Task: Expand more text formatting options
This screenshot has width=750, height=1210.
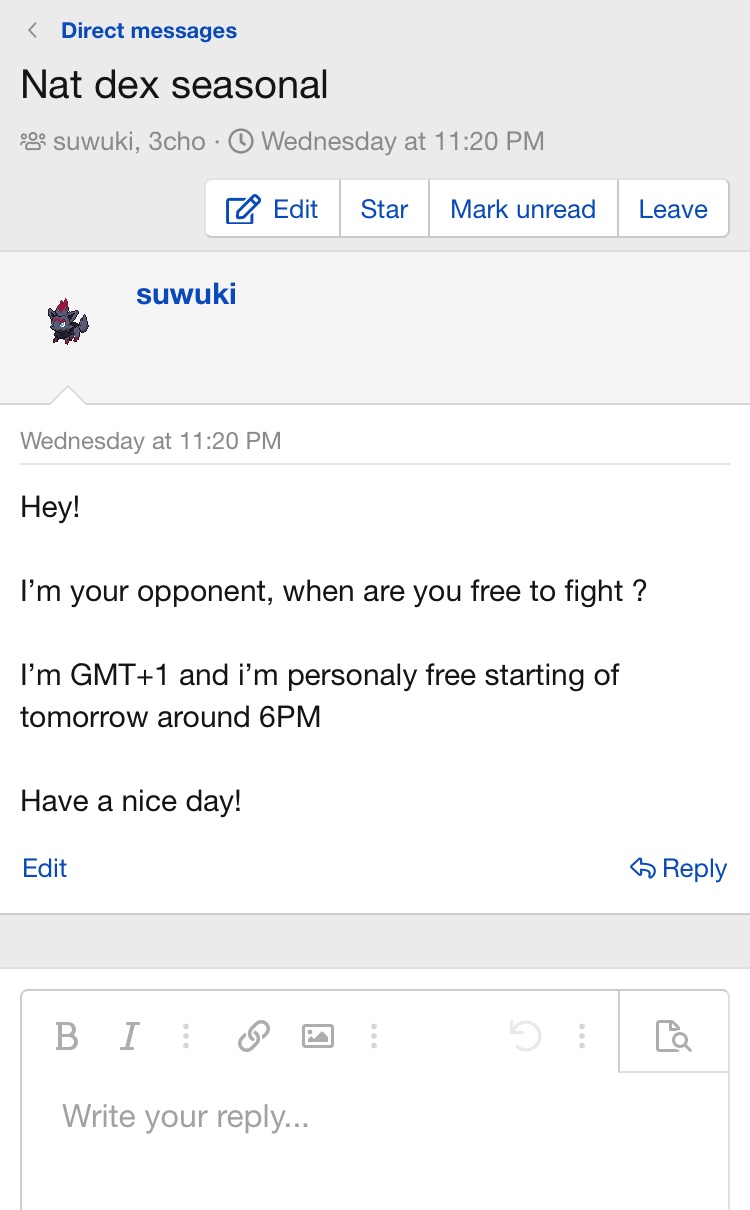Action: pos(186,1036)
